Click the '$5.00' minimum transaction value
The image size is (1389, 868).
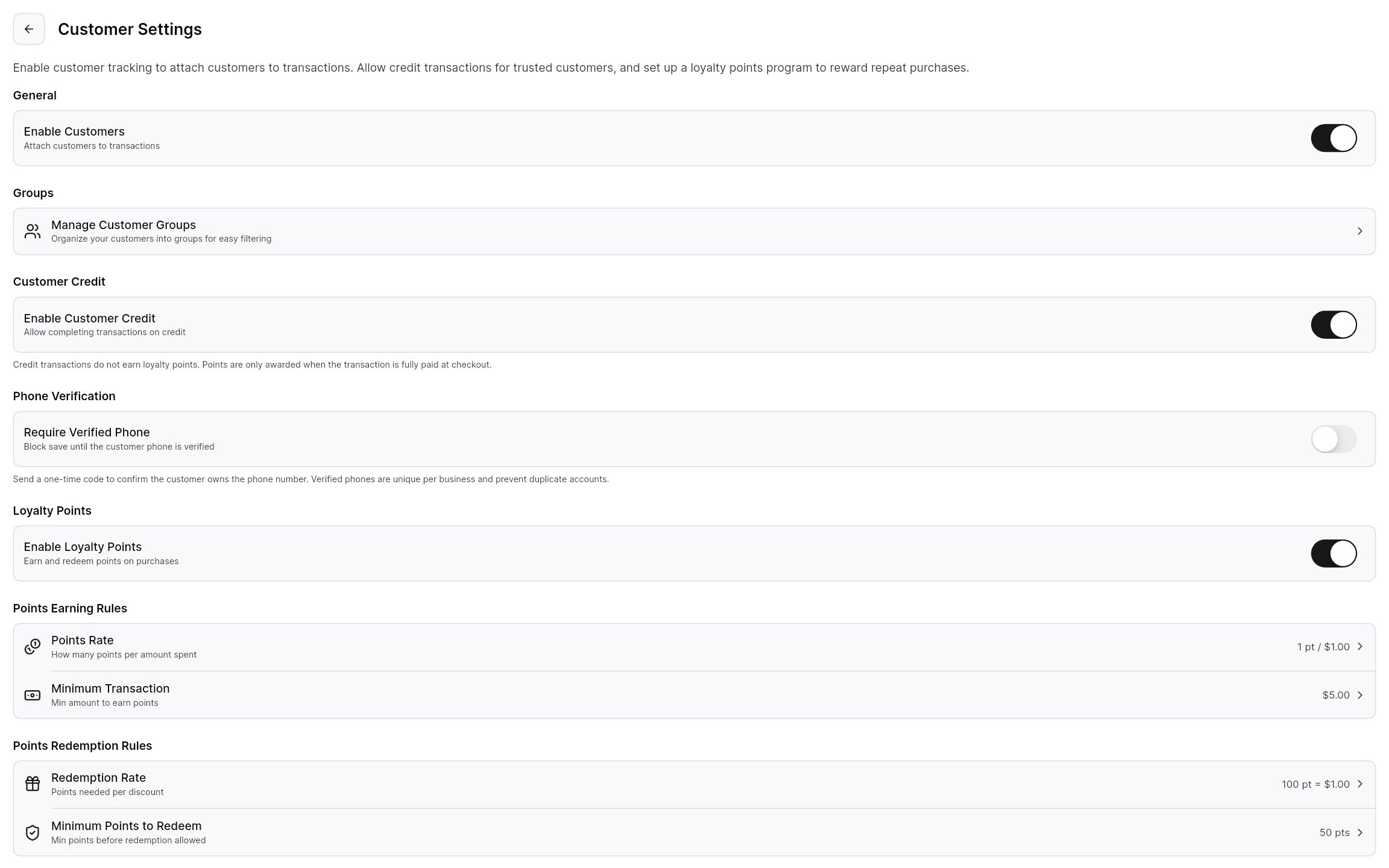click(x=1336, y=695)
